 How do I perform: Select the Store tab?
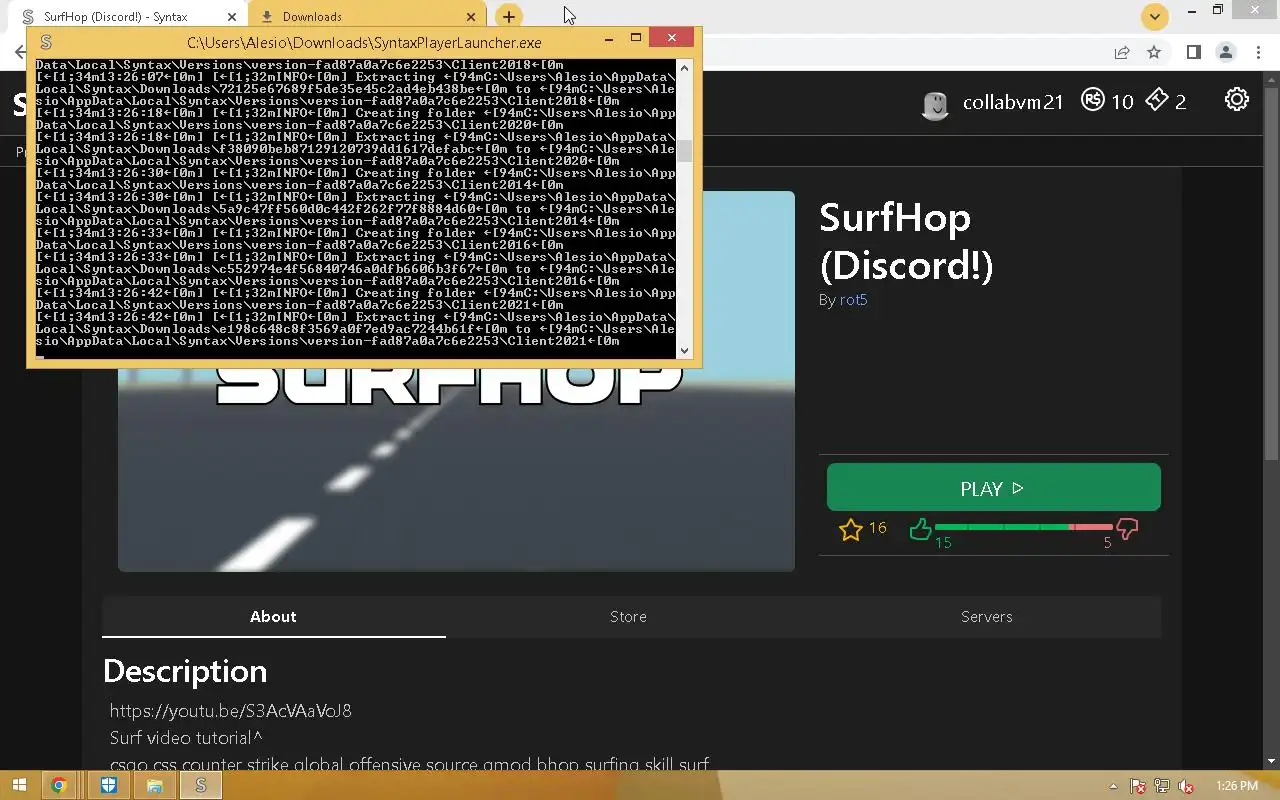pos(628,616)
